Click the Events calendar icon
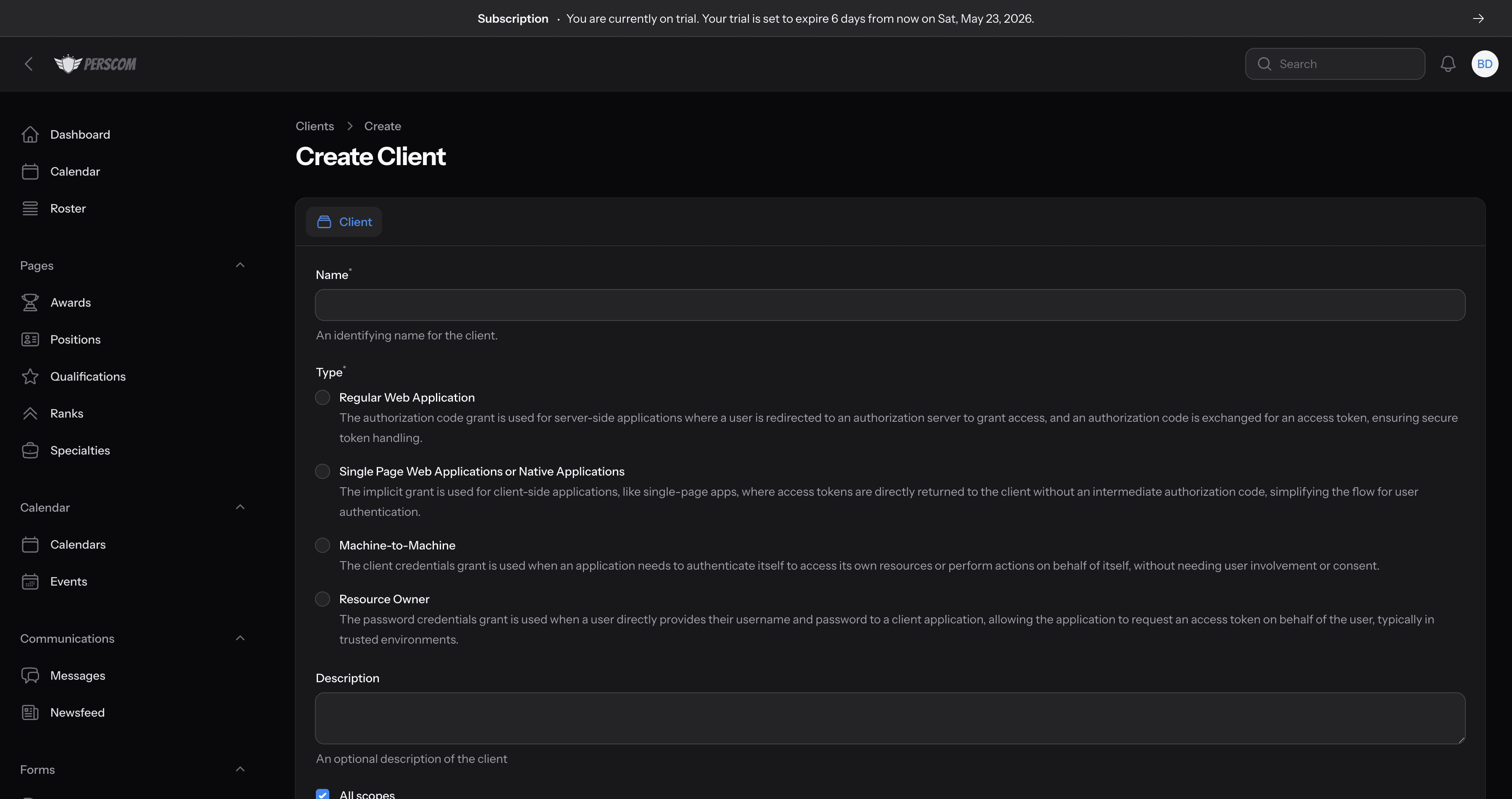The width and height of the screenshot is (1512, 799). 30,581
